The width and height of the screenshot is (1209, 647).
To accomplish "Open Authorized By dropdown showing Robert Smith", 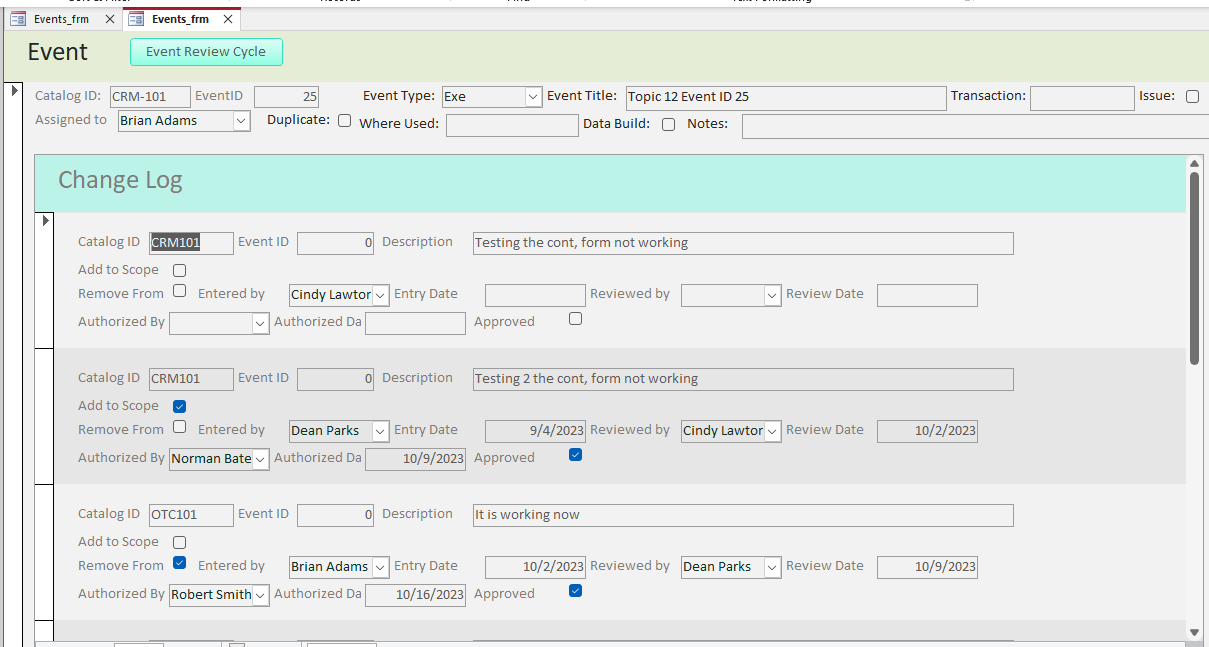I will pyautogui.click(x=260, y=595).
